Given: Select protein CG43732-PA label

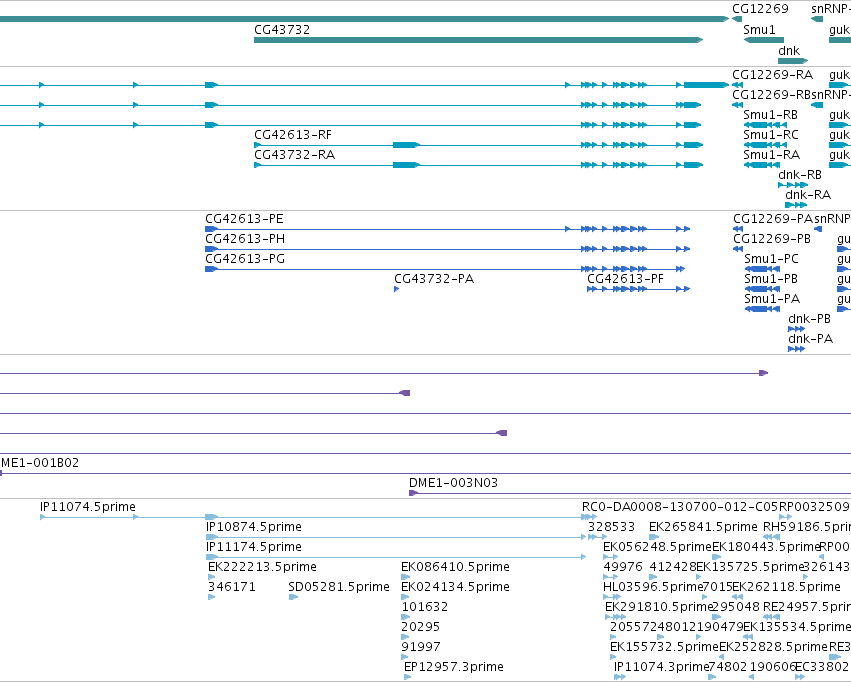Looking at the screenshot, I should click(434, 279).
